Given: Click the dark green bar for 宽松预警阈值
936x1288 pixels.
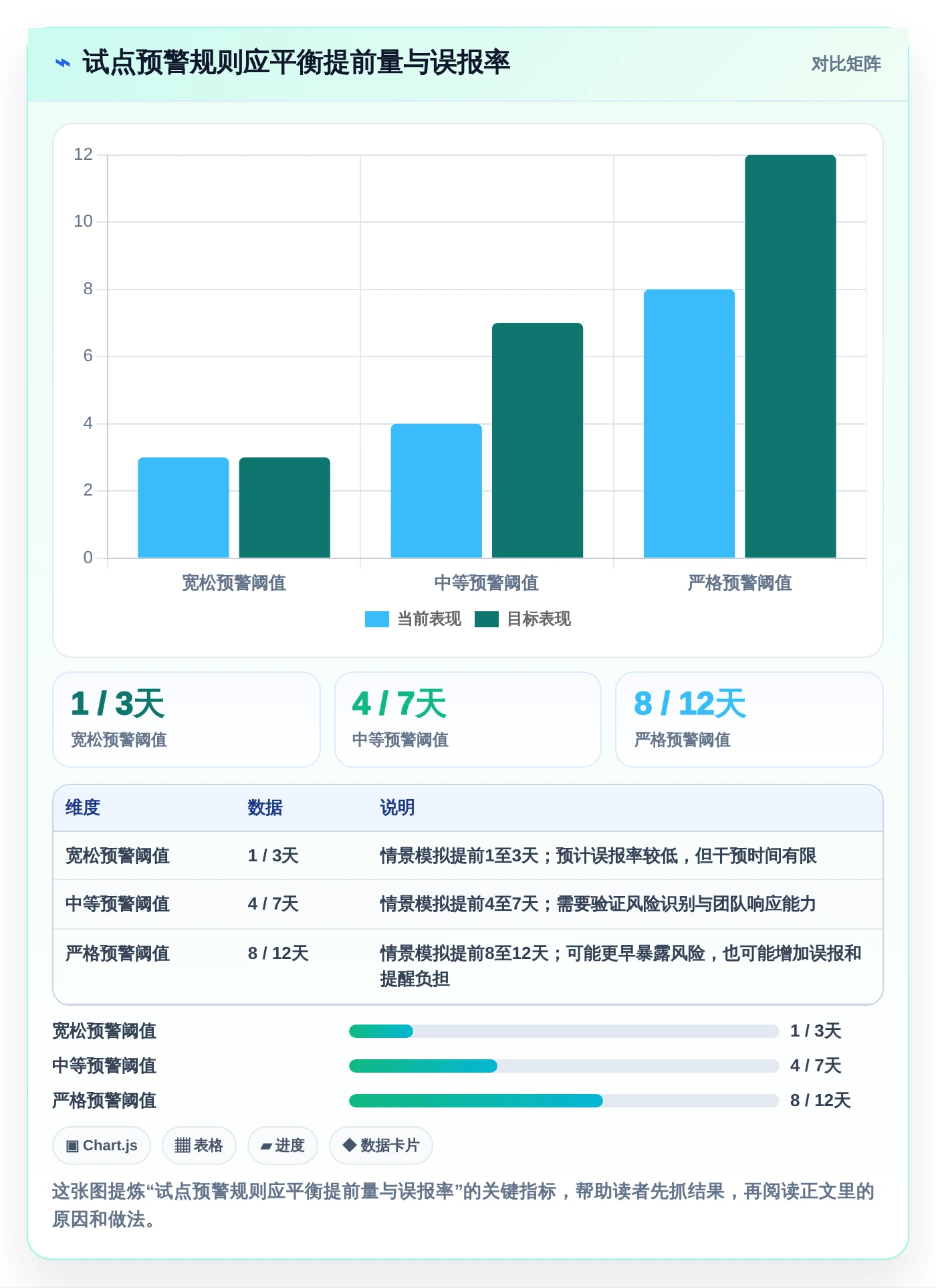Looking at the screenshot, I should (x=284, y=508).
